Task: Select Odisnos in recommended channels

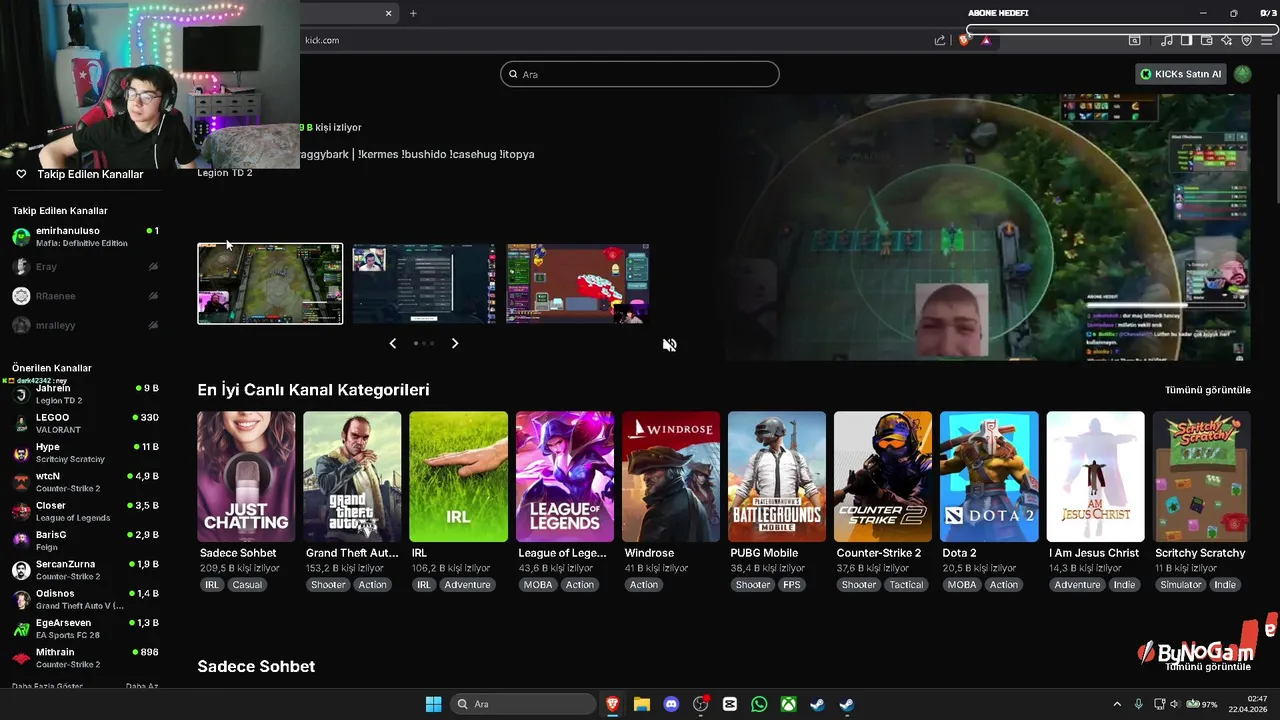Action: tap(85, 599)
